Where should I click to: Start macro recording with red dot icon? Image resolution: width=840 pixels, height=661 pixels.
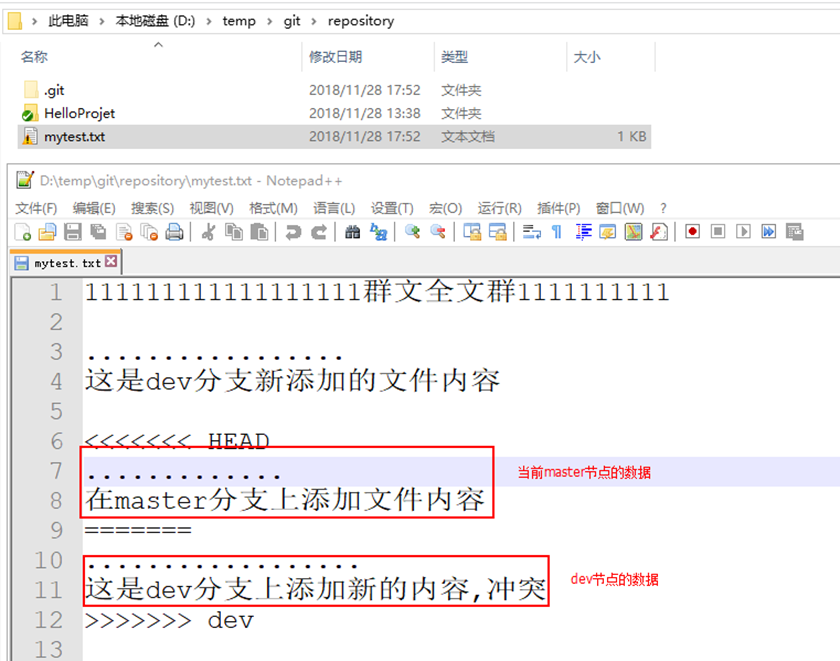693,231
